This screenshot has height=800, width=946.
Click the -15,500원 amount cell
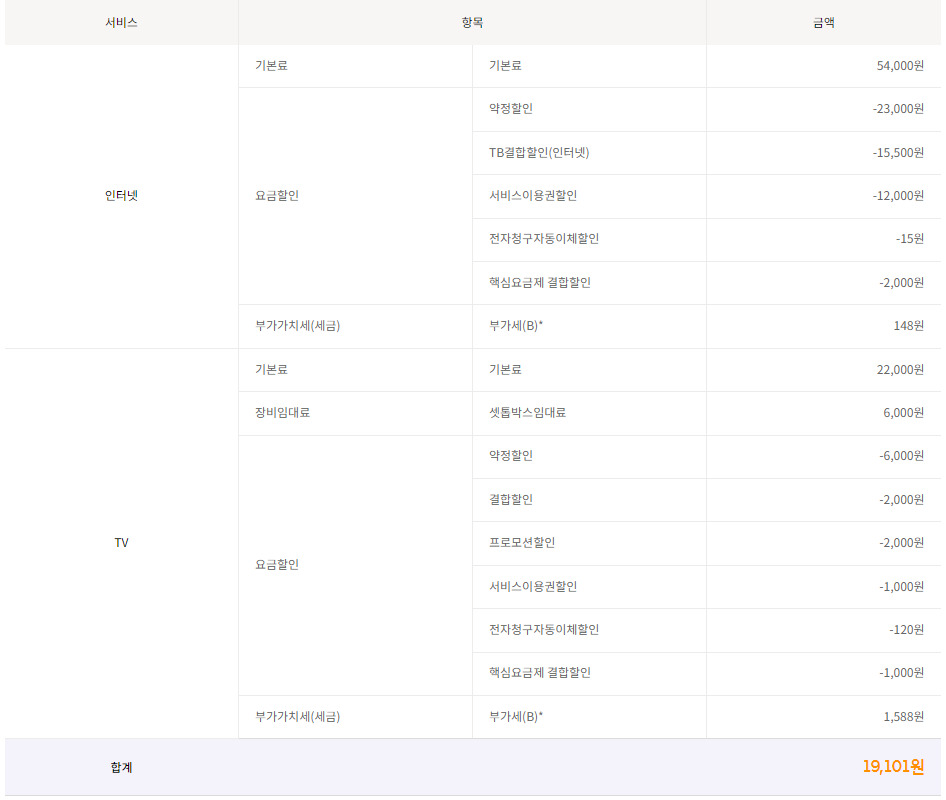click(897, 153)
